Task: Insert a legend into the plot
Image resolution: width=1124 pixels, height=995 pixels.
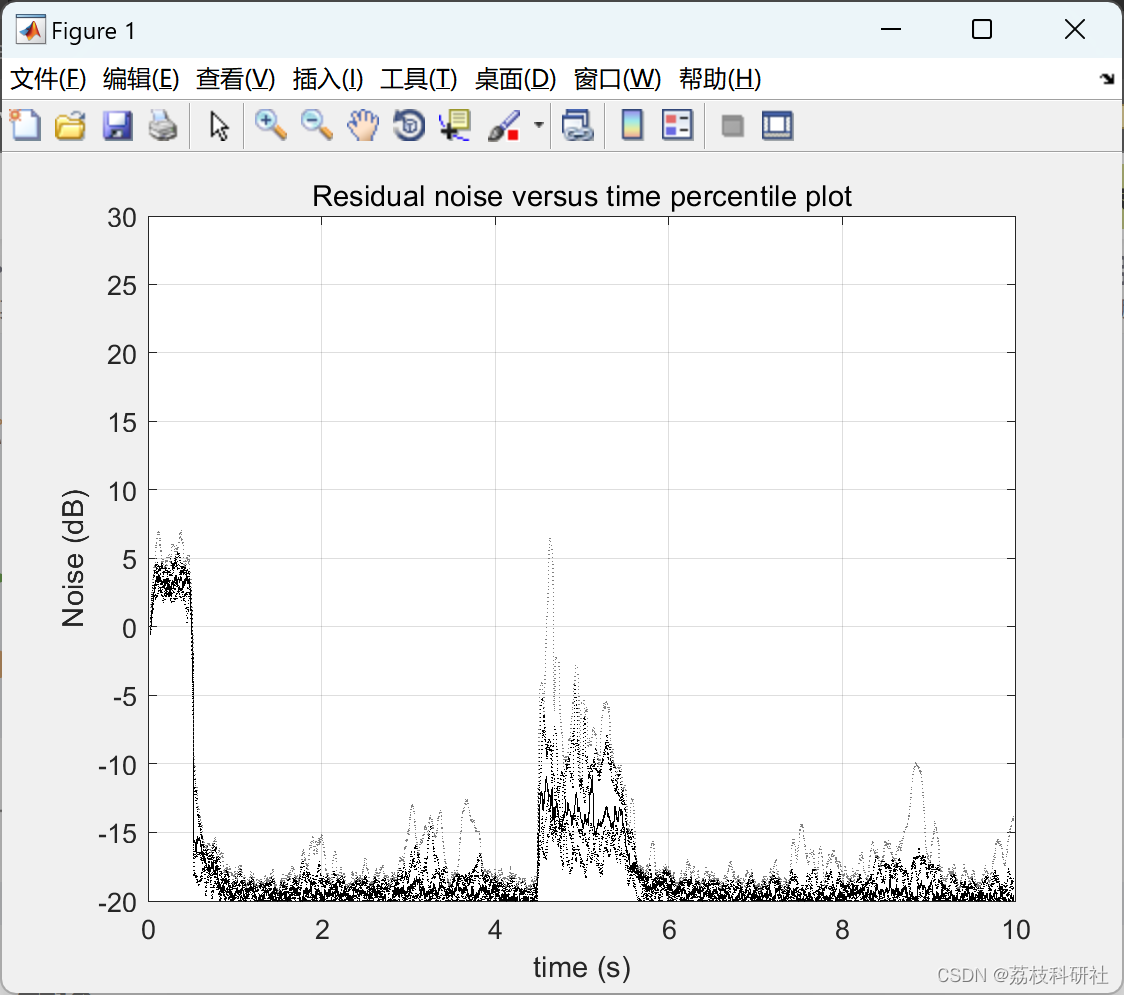Action: click(x=678, y=125)
